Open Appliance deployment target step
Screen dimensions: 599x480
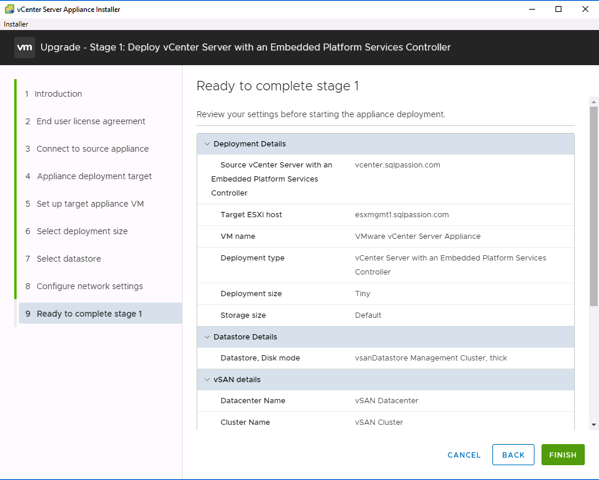[88, 176]
